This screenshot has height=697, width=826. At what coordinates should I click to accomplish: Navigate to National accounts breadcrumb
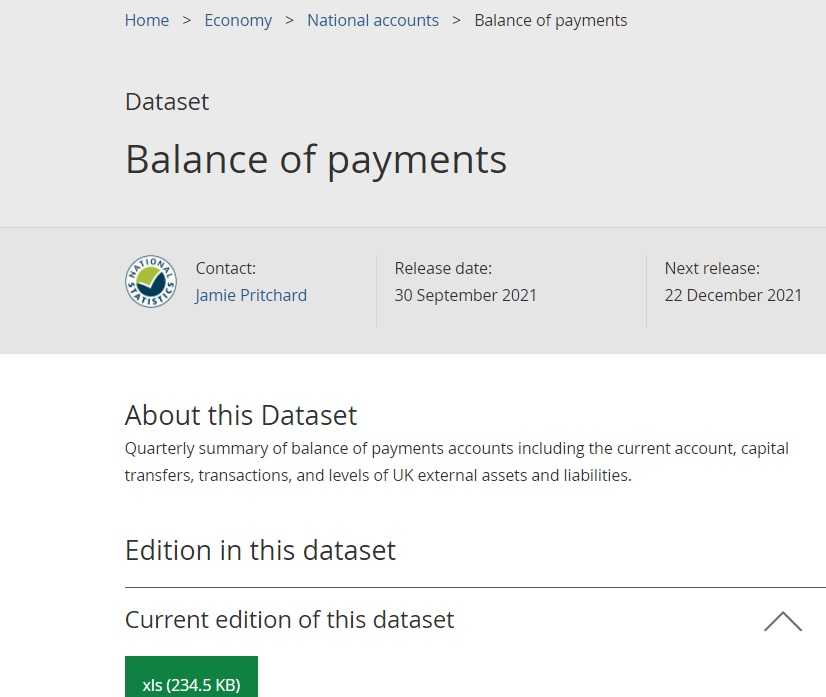pyautogui.click(x=373, y=20)
